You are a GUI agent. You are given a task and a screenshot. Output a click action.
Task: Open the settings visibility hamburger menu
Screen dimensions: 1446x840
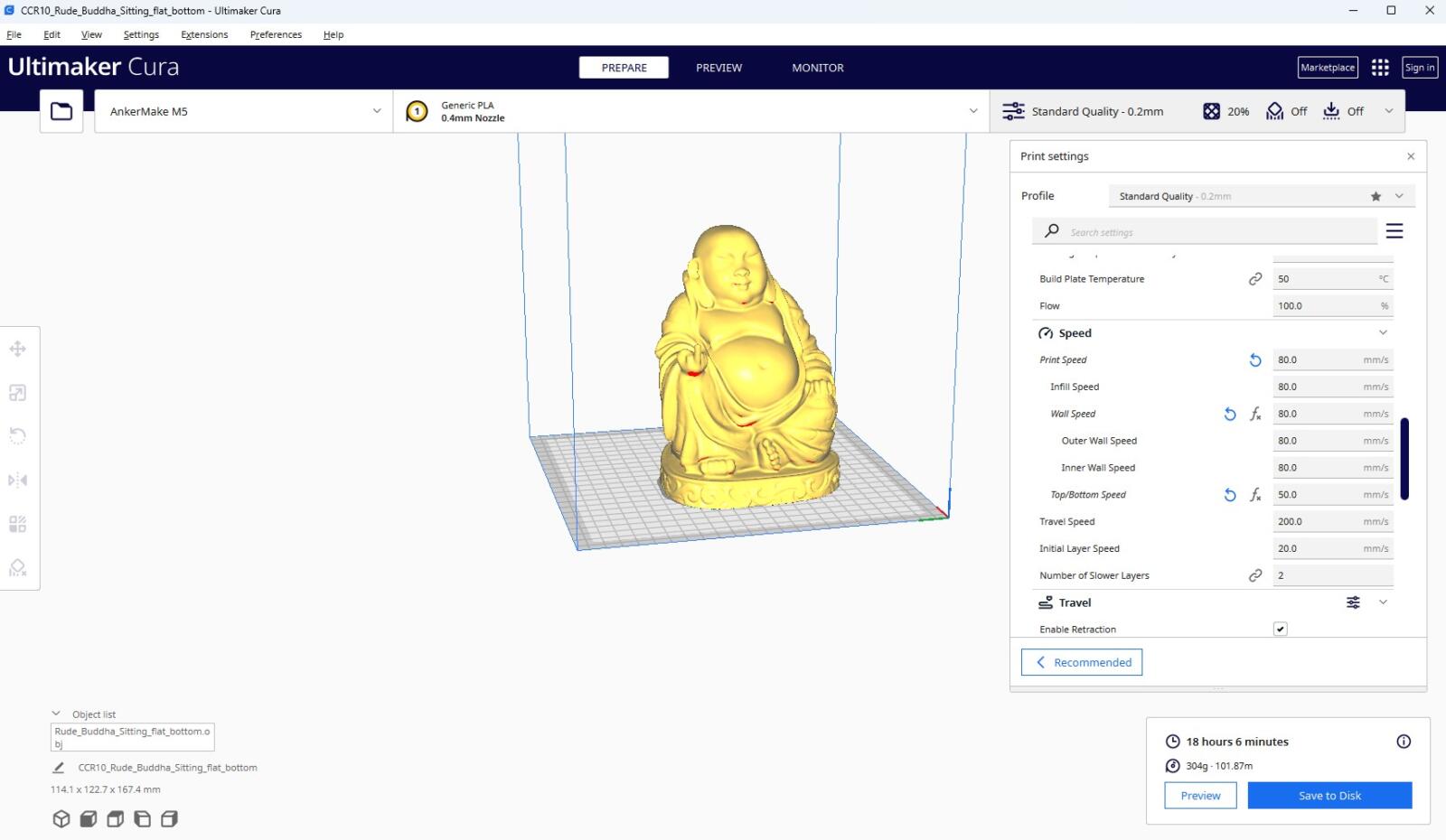tap(1394, 231)
